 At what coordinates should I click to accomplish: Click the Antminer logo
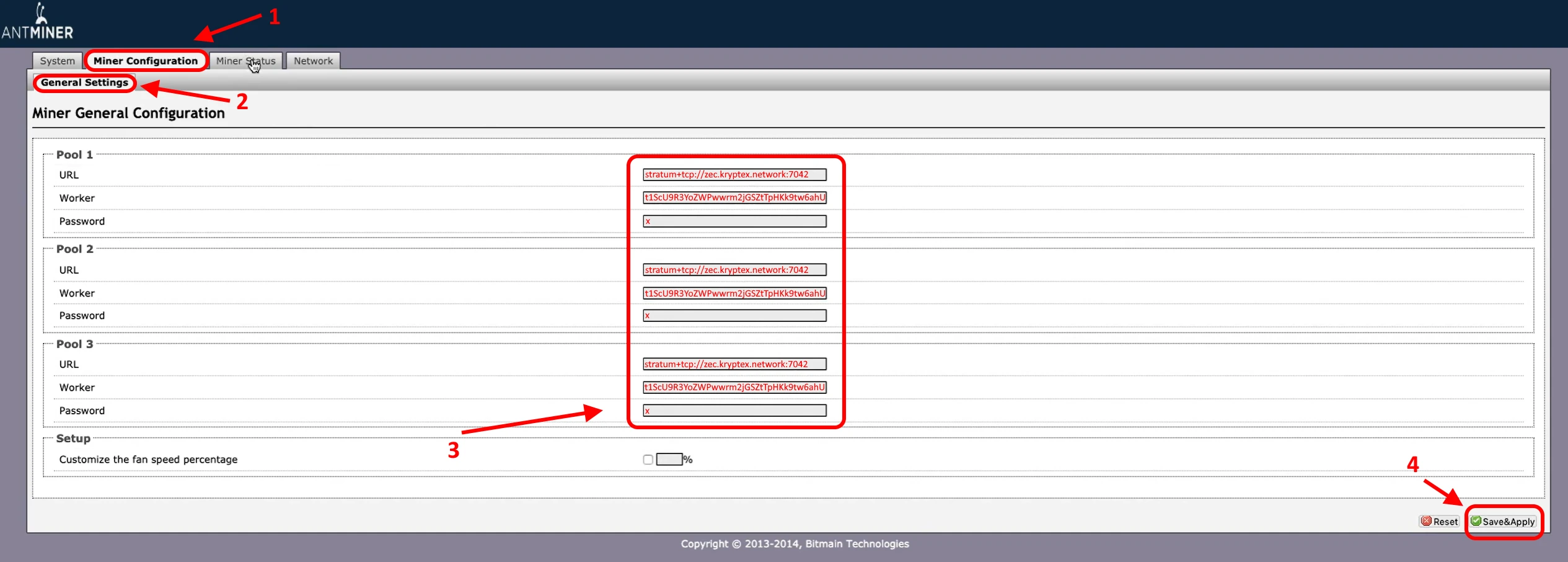(37, 22)
